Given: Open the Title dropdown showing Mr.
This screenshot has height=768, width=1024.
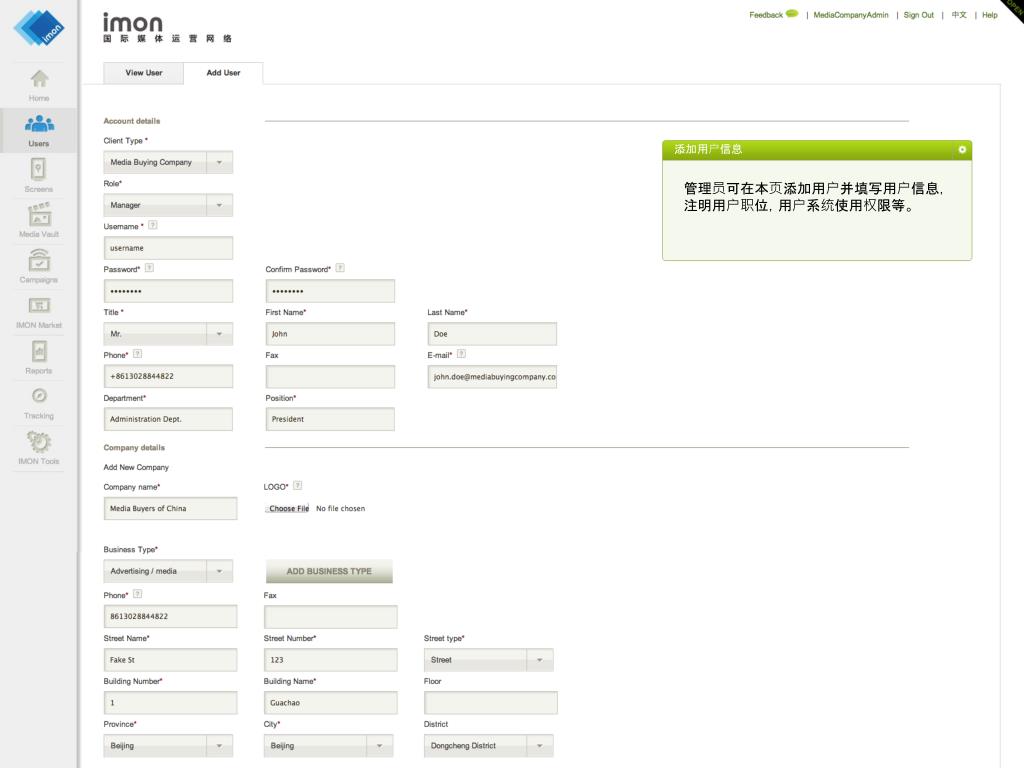Looking at the screenshot, I should (168, 334).
